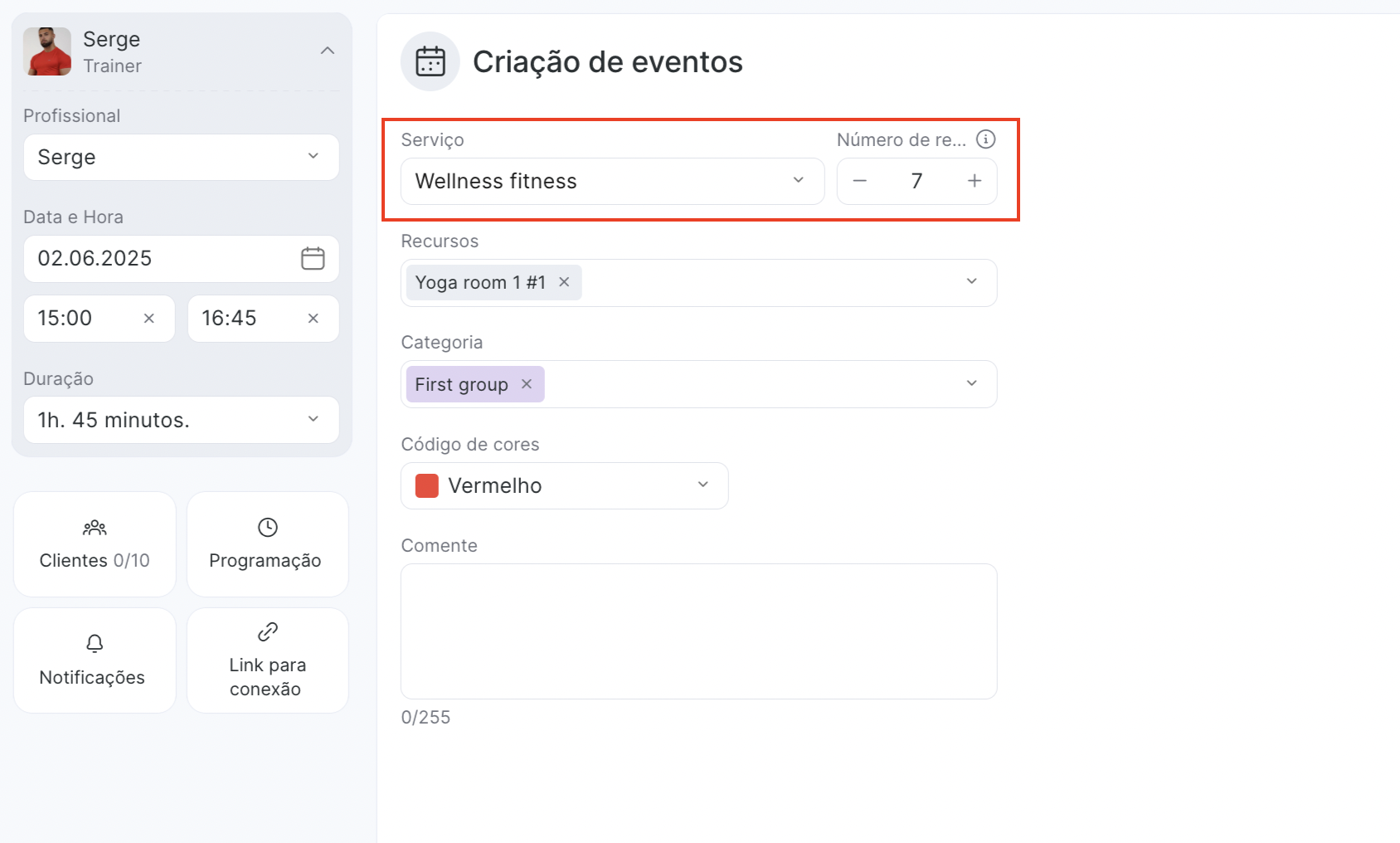
Task: Expand the Categoria dropdown list
Action: point(971,384)
